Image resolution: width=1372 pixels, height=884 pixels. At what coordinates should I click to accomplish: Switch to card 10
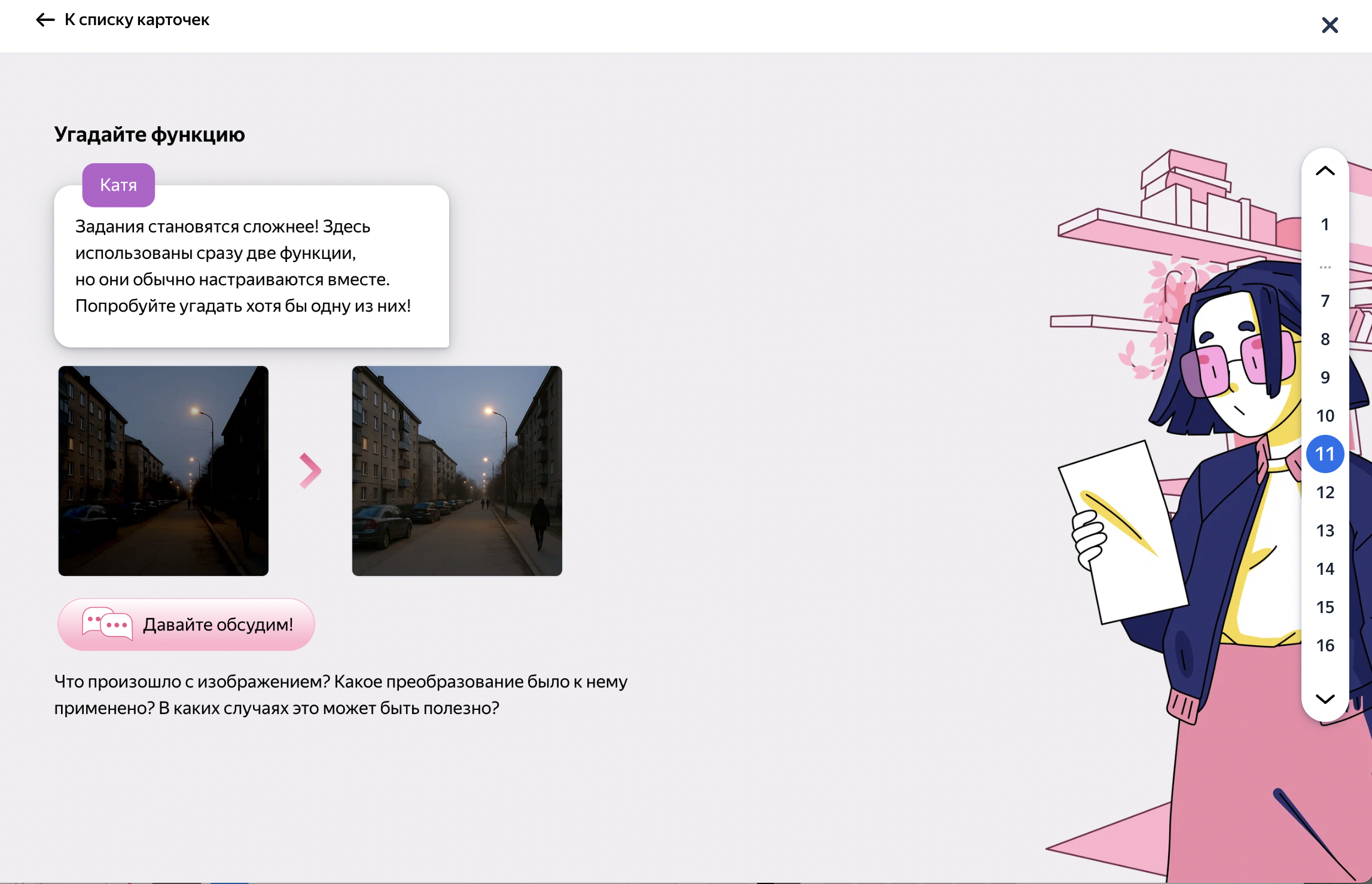tap(1325, 416)
